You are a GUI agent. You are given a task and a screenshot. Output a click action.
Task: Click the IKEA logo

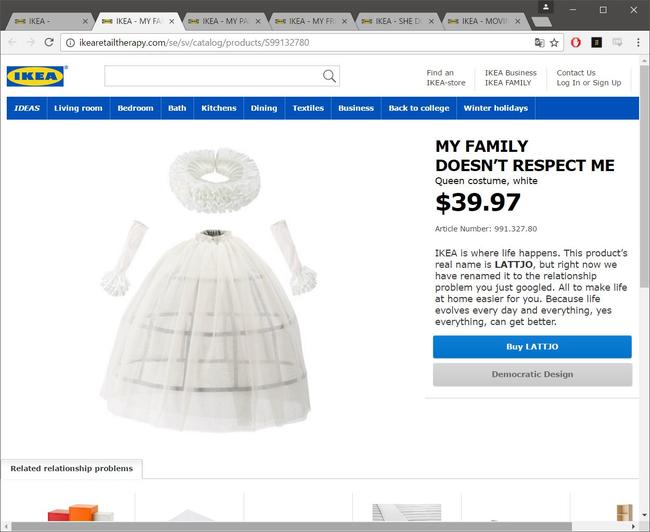coord(36,76)
